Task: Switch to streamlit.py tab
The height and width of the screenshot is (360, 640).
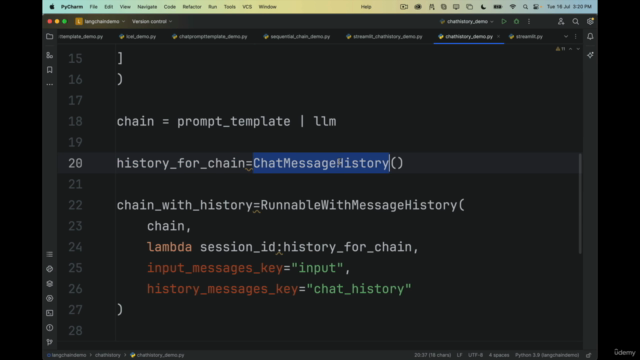Action: (526, 36)
